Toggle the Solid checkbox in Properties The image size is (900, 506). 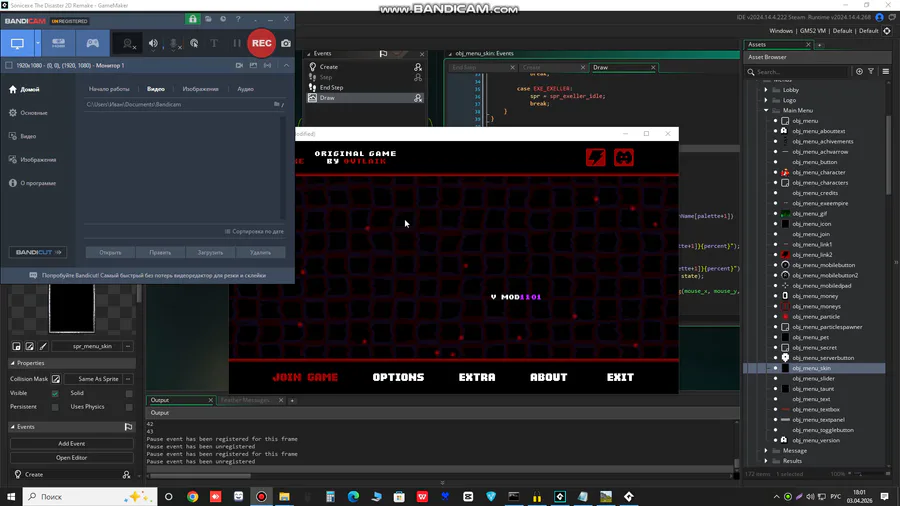pos(129,394)
